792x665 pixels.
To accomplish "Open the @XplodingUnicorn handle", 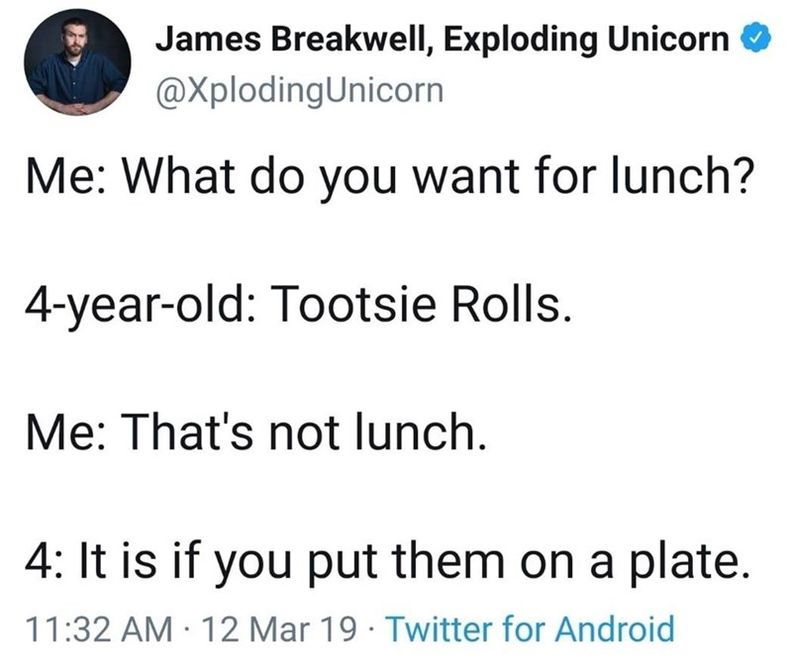I will click(x=300, y=91).
